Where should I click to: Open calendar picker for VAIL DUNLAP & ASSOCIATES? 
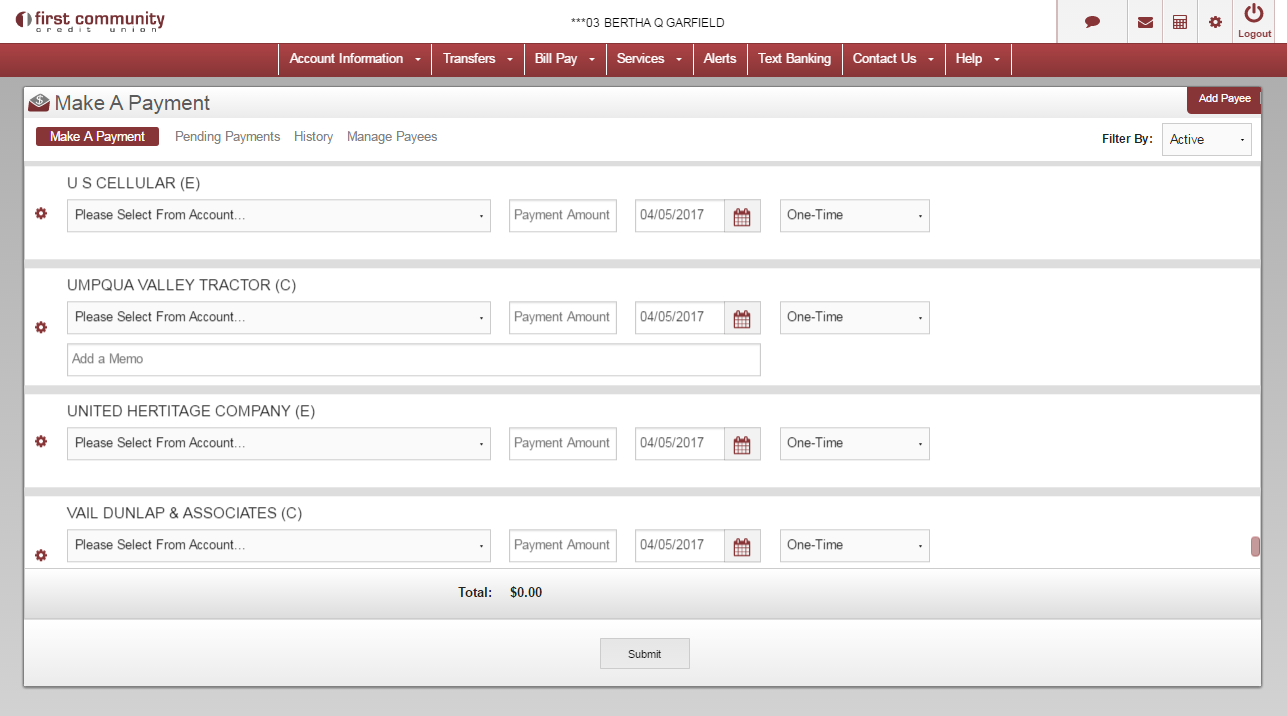tap(742, 546)
